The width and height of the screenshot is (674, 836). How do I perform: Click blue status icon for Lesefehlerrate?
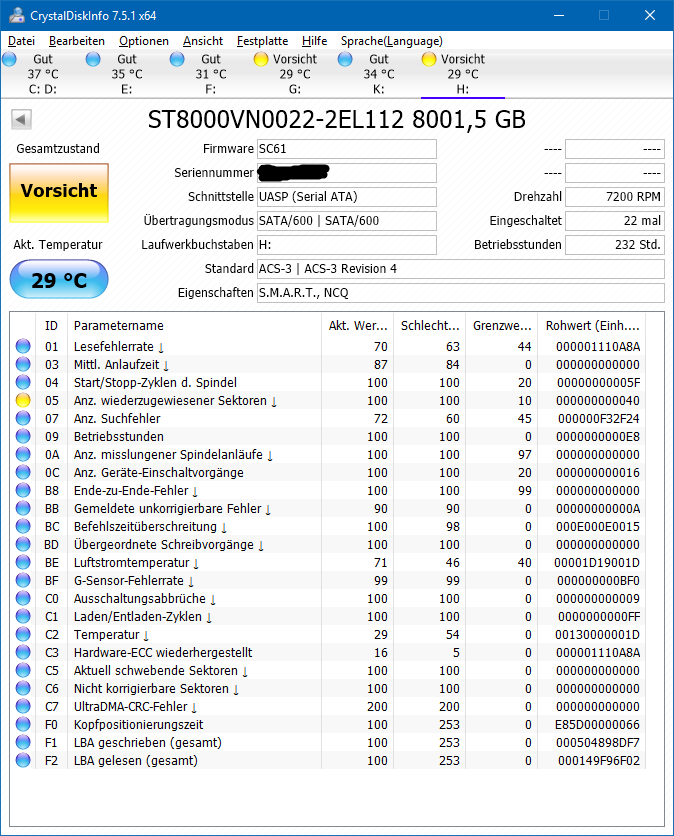23,346
